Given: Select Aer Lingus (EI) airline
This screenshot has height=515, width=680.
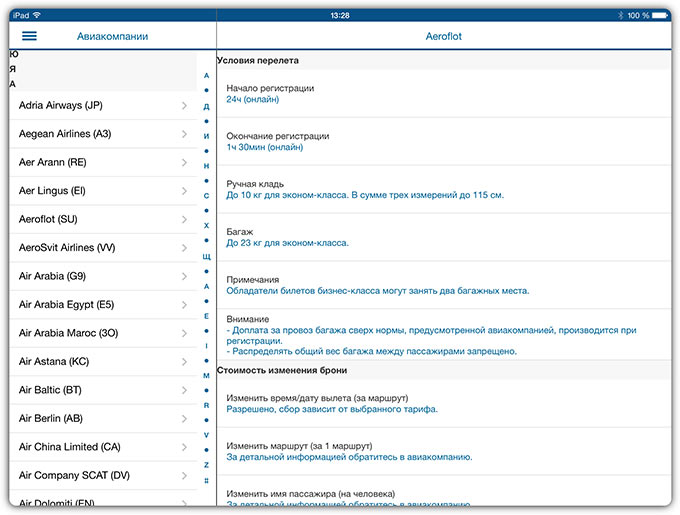Looking at the screenshot, I should pos(103,191).
